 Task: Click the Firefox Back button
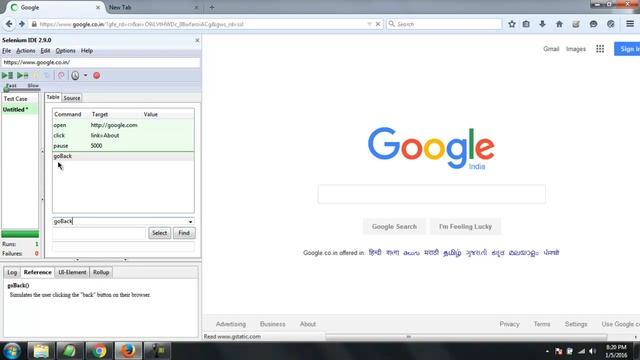[x=9, y=24]
